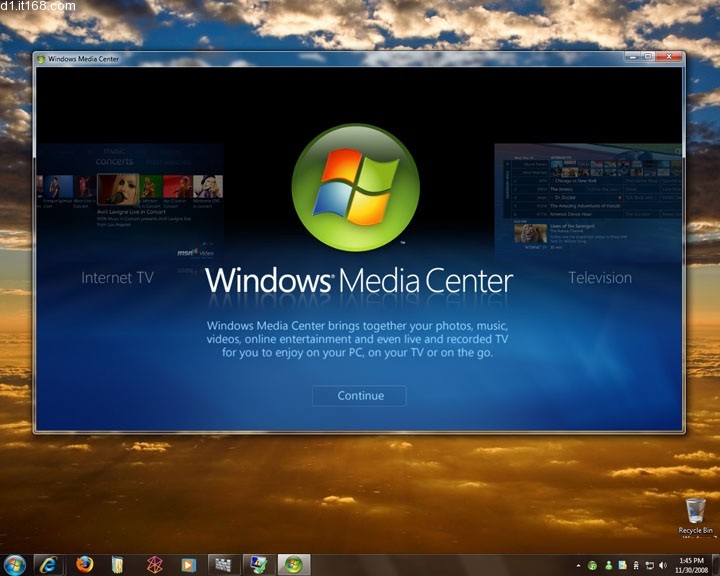Select the Television section
This screenshot has height=576, width=720.
coord(600,277)
